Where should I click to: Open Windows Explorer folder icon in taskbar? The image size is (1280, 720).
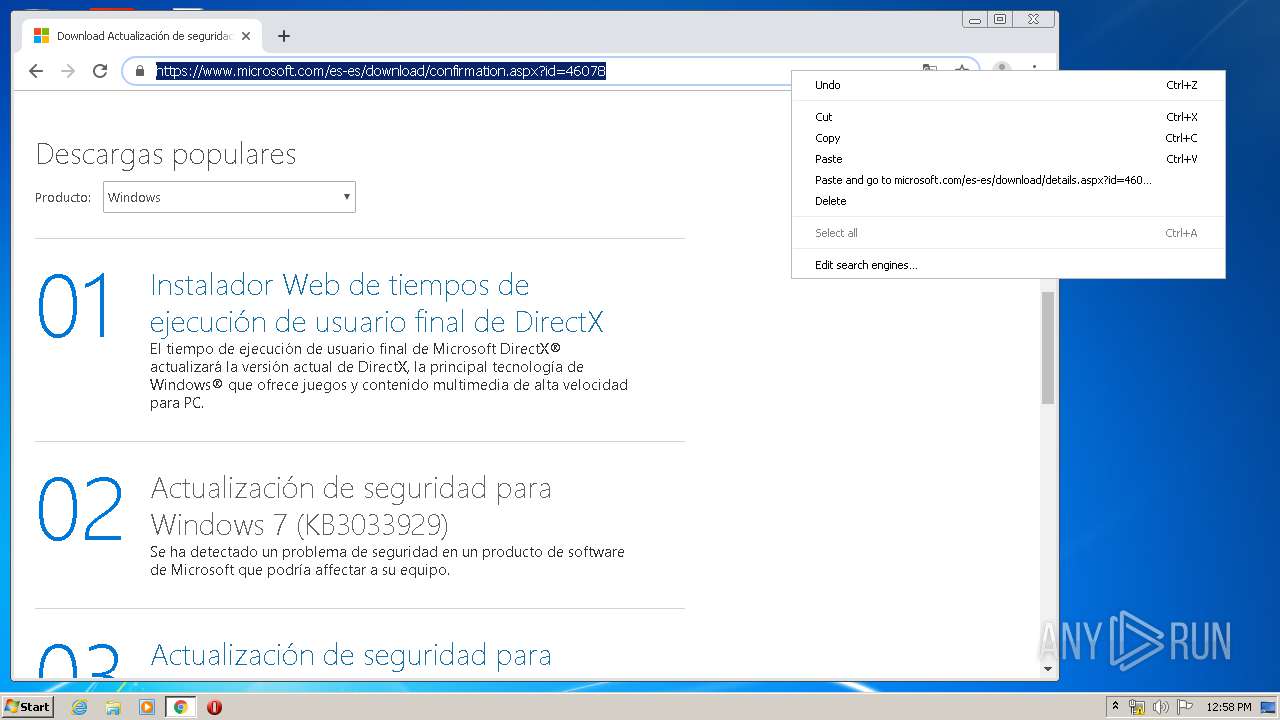coord(113,707)
